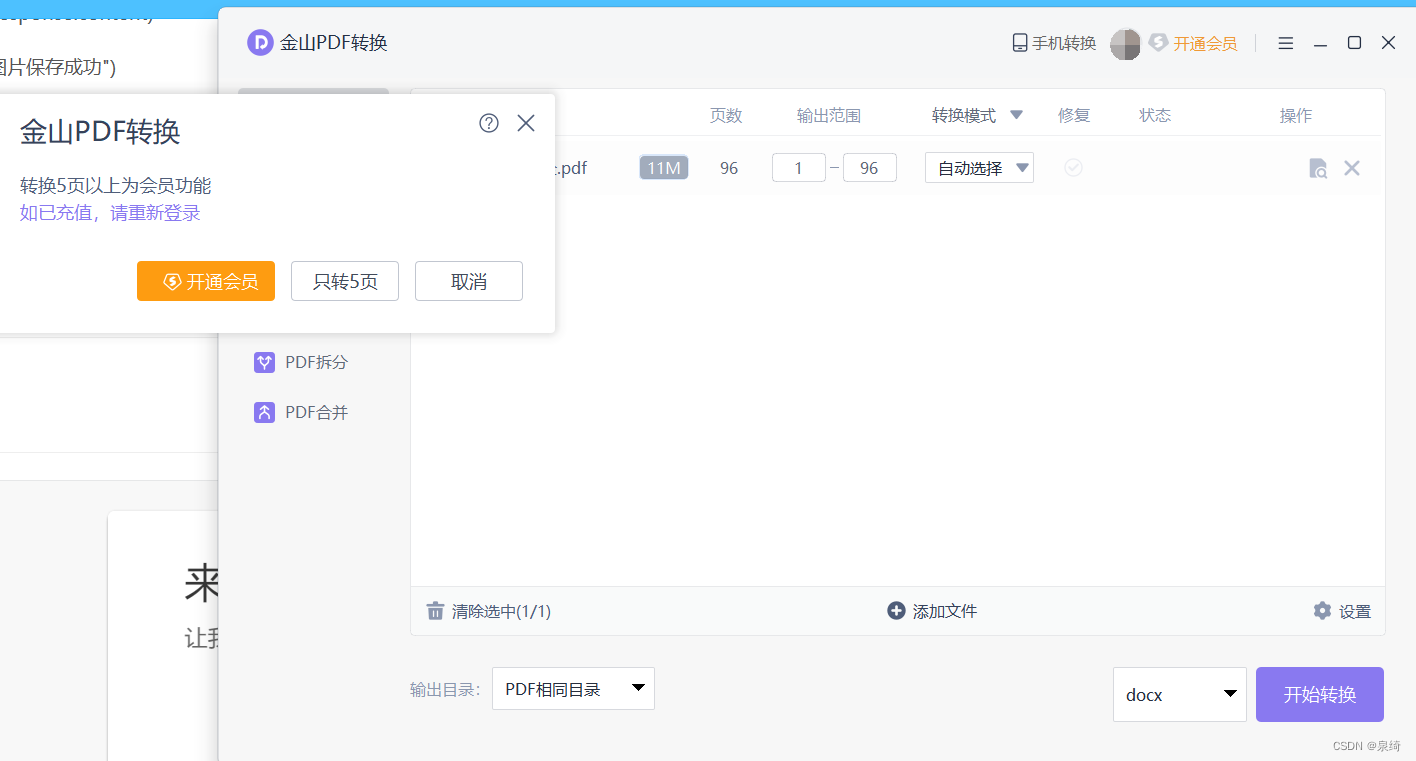Click the start page input showing 1
Image resolution: width=1416 pixels, height=761 pixels.
coord(798,167)
